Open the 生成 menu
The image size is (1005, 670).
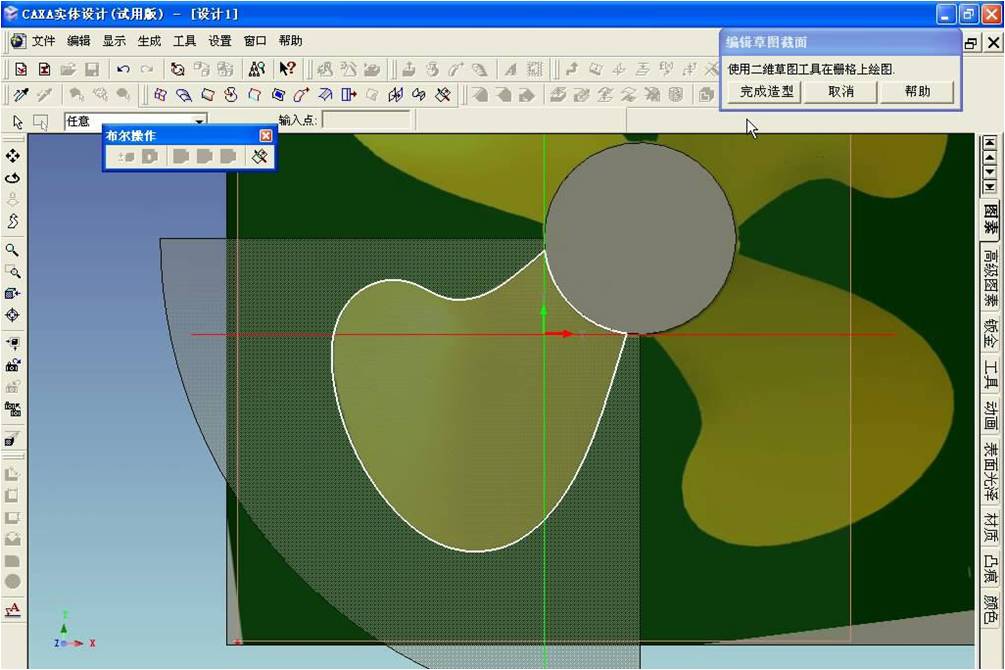tap(149, 41)
